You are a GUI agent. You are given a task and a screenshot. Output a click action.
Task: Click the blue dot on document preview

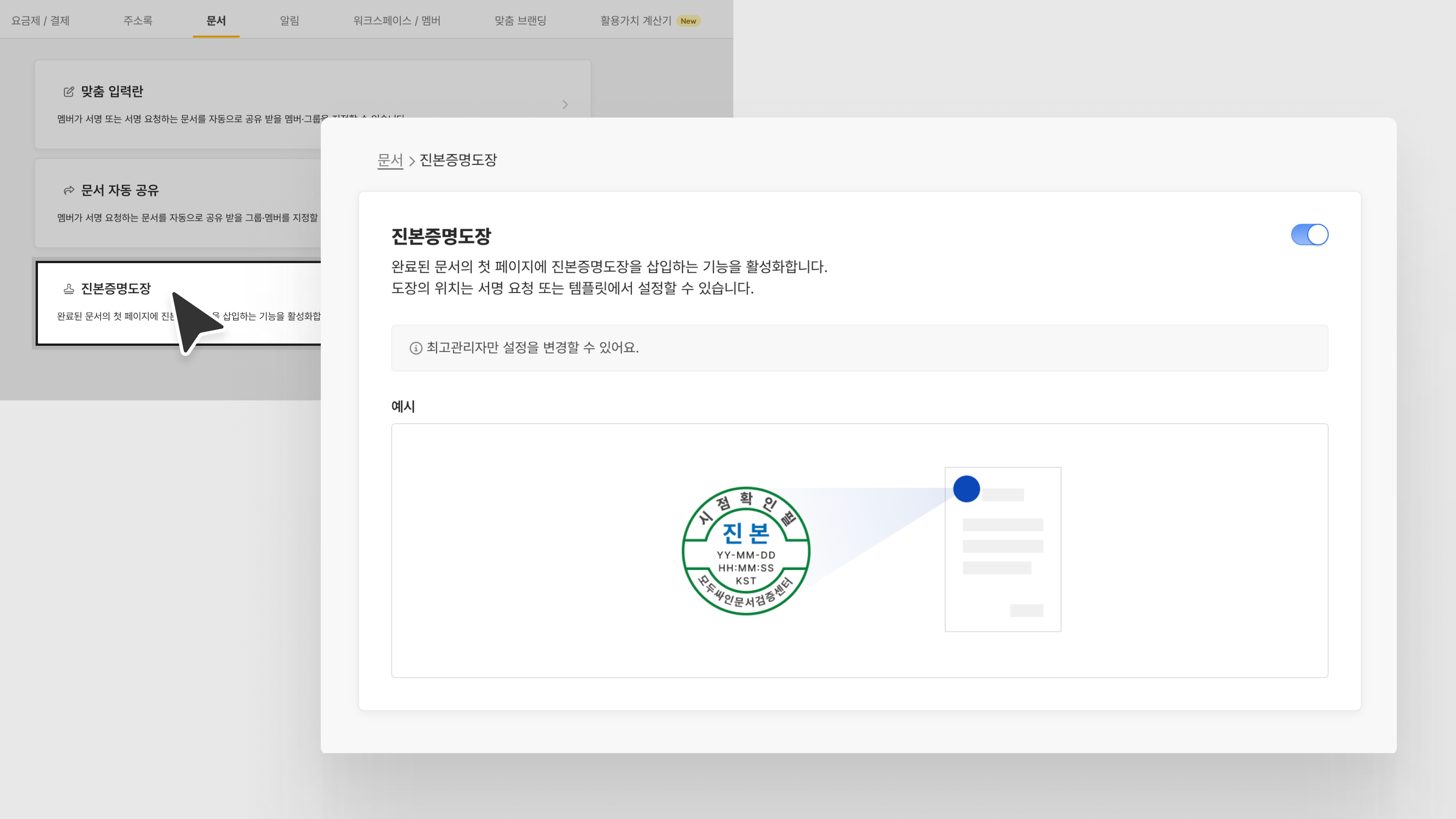coord(966,488)
